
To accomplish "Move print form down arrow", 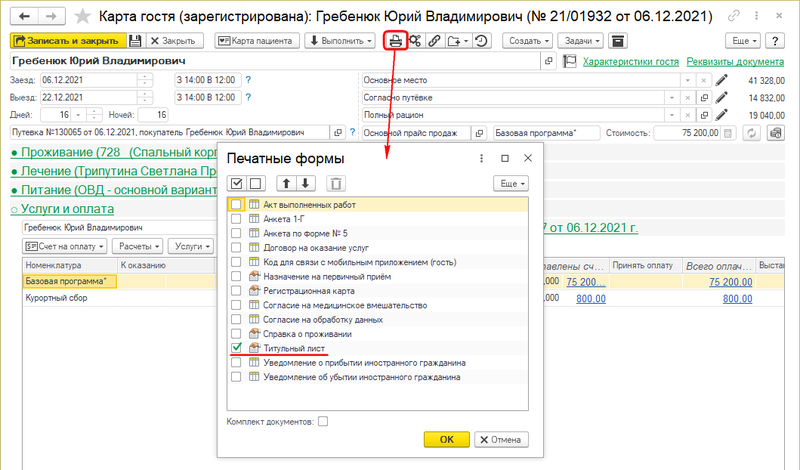I will tap(305, 183).
